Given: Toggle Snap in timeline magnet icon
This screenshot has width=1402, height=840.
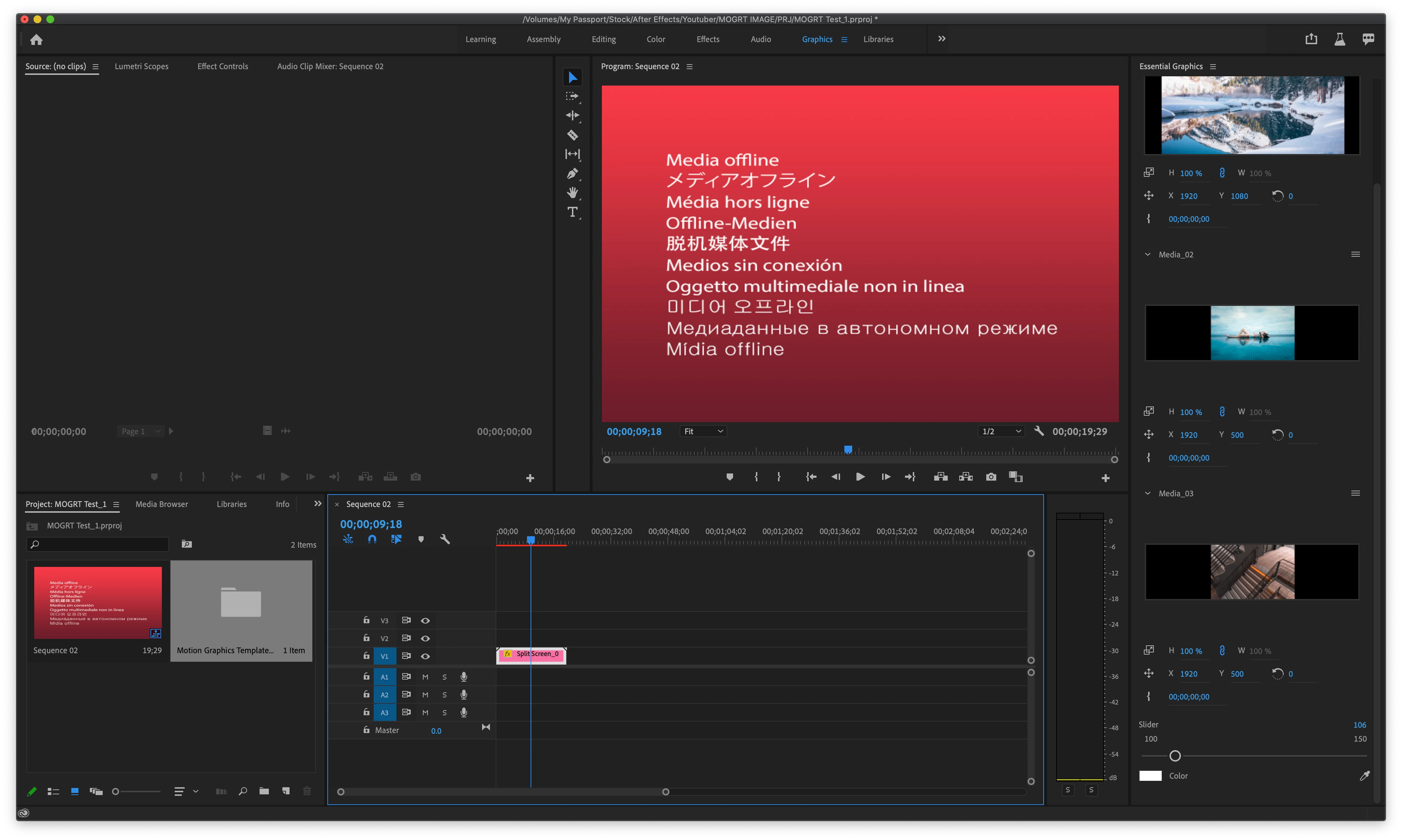Looking at the screenshot, I should pos(372,539).
